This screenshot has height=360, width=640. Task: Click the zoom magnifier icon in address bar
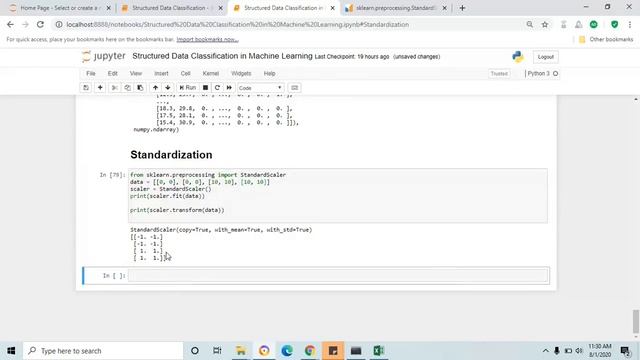[x=529, y=24]
